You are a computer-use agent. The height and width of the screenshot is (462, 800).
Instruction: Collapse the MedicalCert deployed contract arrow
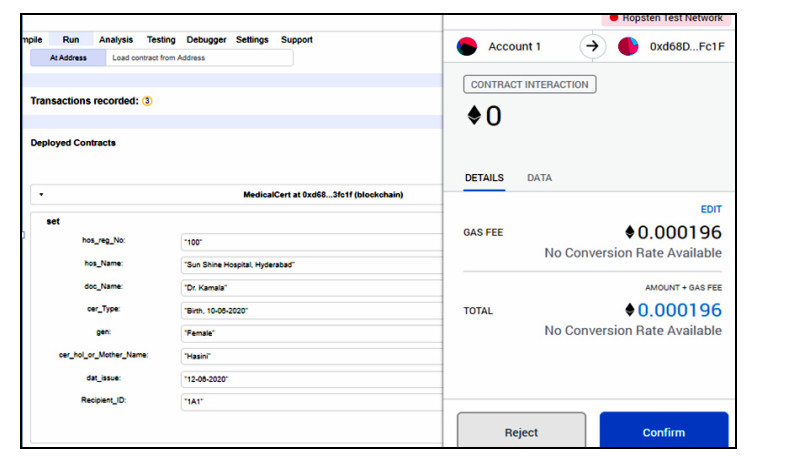click(41, 195)
